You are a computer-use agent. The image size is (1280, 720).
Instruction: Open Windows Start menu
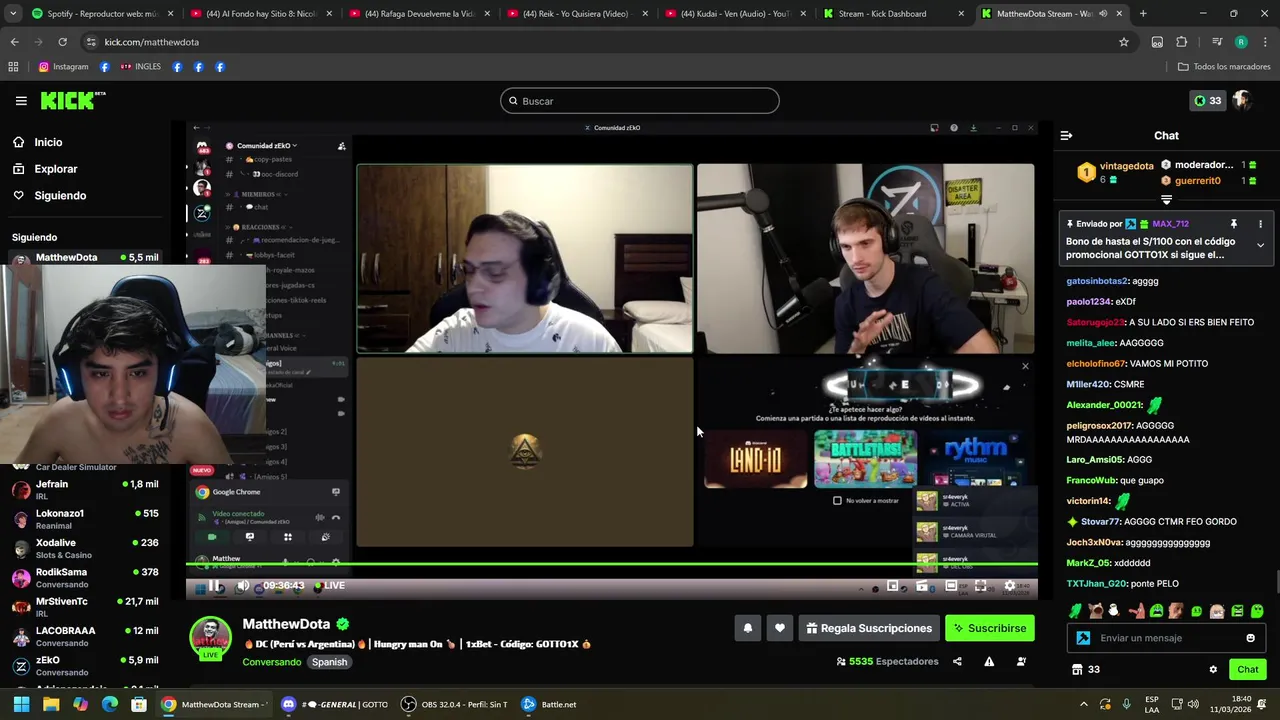tap(21, 704)
